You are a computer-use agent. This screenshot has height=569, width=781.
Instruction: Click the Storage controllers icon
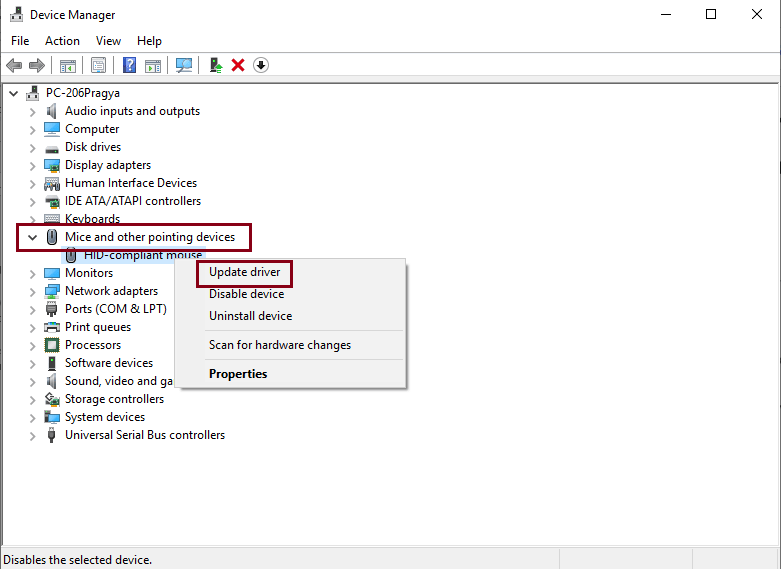point(52,399)
